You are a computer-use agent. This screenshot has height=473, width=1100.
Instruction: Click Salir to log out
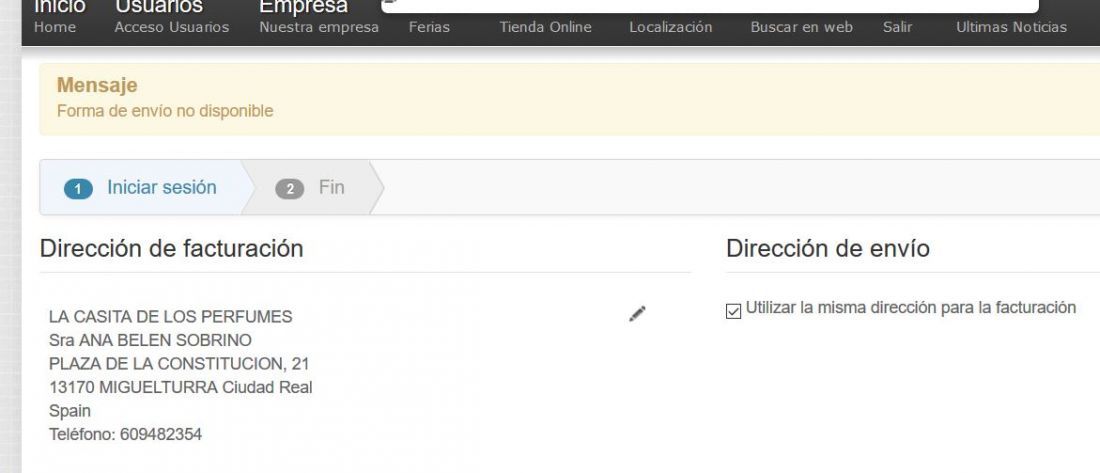[897, 27]
